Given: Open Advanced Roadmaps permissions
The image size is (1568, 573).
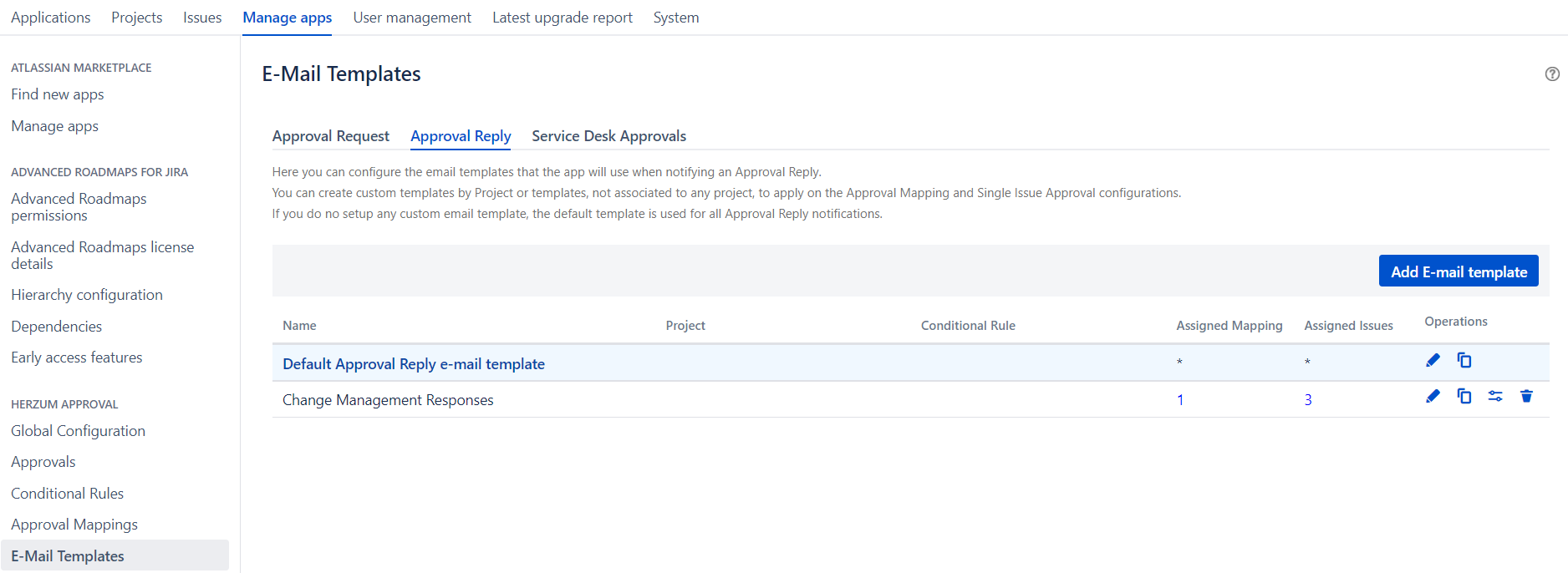Looking at the screenshot, I should [x=79, y=207].
